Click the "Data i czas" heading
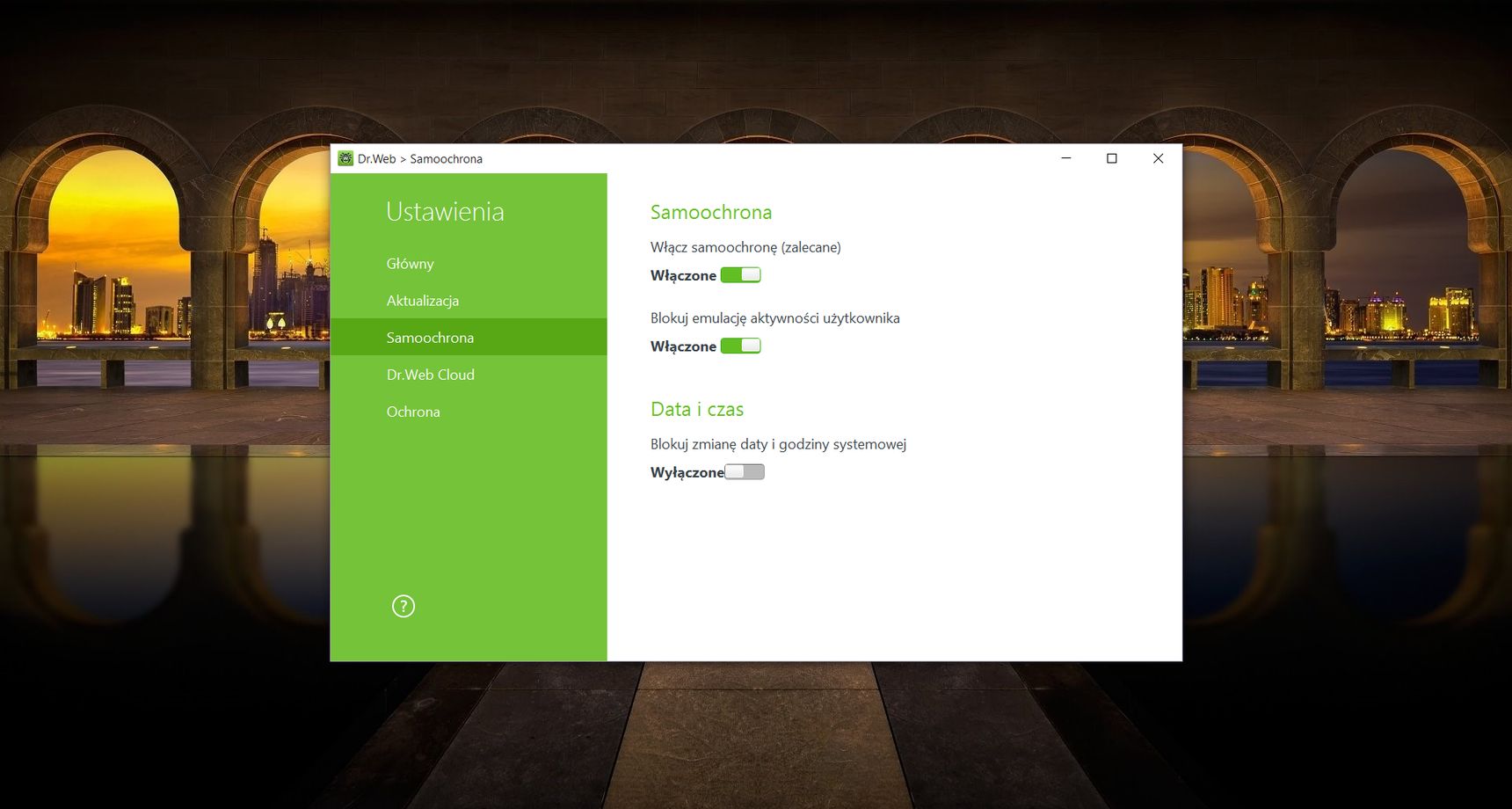Screen dimensions: 1512x809 point(697,409)
